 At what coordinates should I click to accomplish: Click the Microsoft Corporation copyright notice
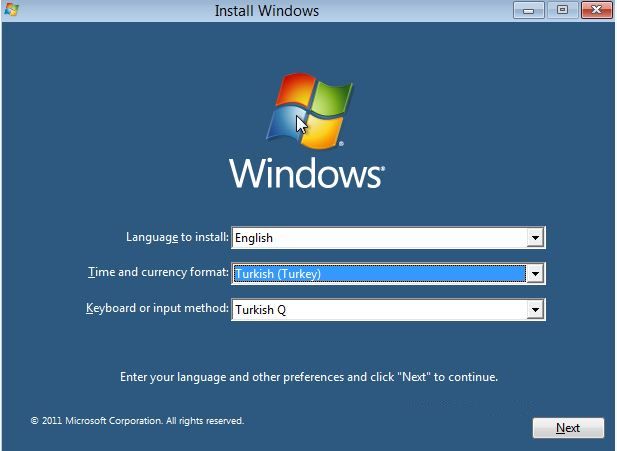[137, 421]
